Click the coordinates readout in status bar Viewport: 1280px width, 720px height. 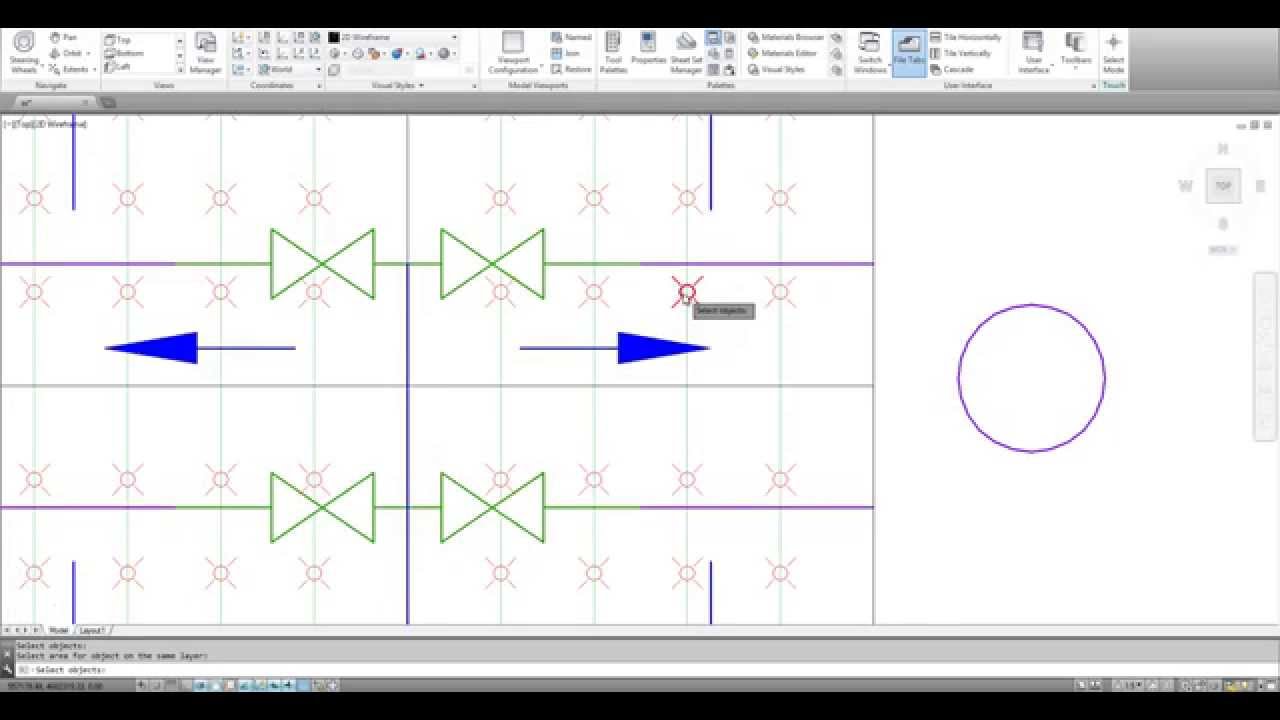point(55,685)
